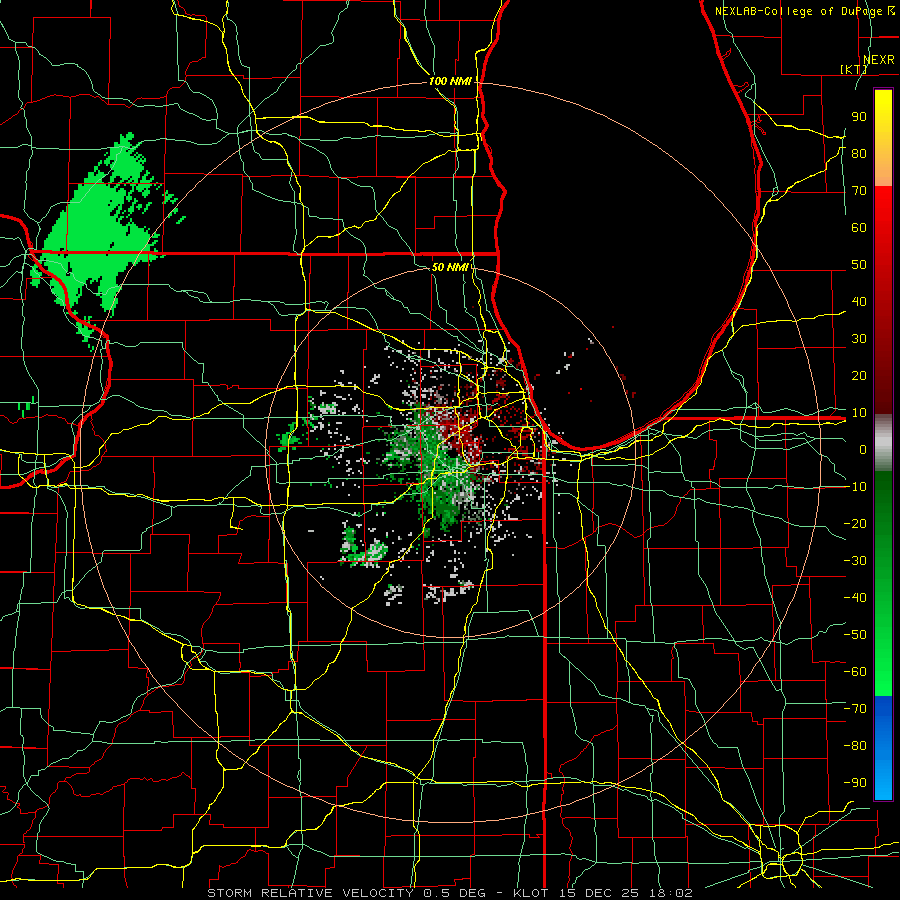This screenshot has width=900, height=900.
Task: Click the '90' scale value
Action: click(x=859, y=117)
